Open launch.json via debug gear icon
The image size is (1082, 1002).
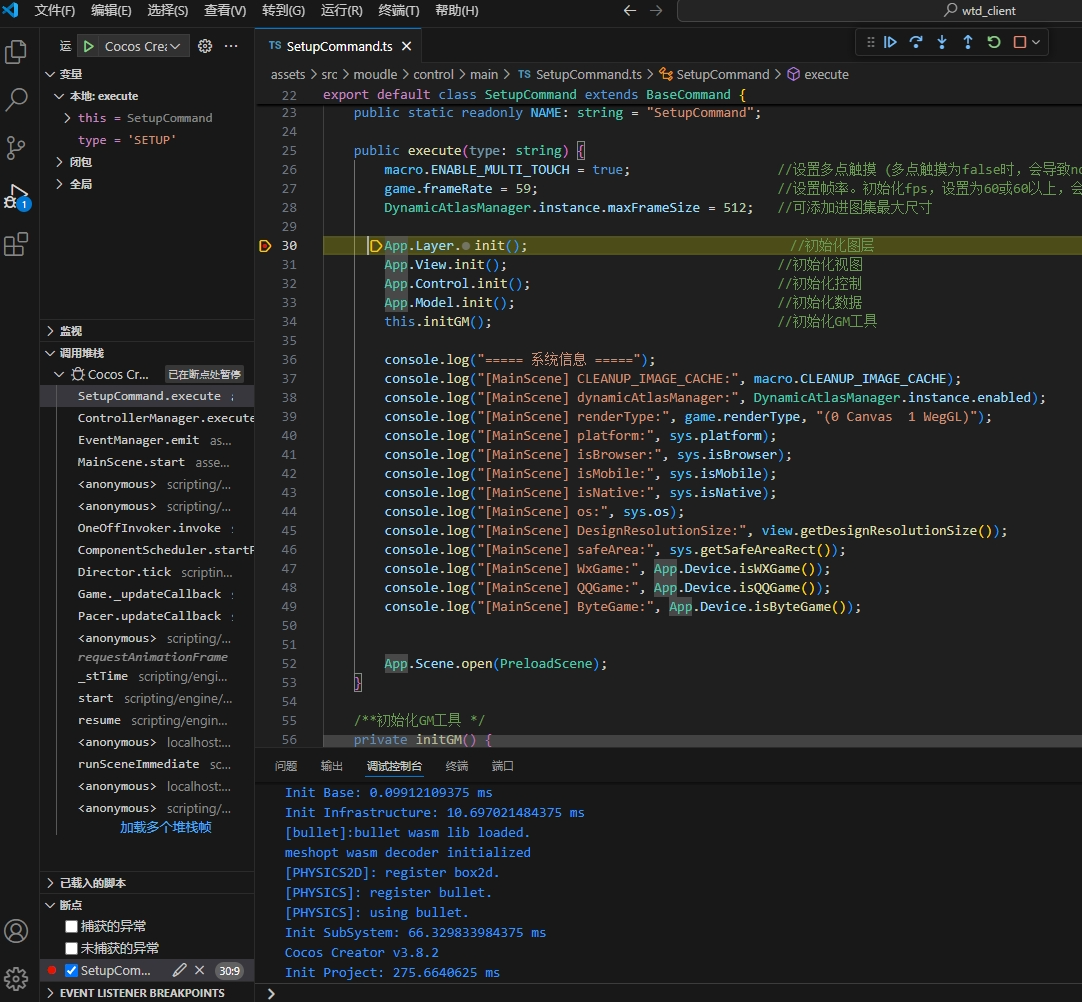pos(205,46)
